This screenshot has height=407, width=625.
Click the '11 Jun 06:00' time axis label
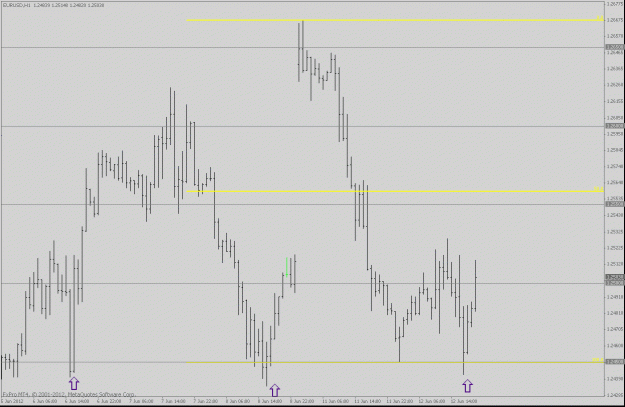(334, 401)
